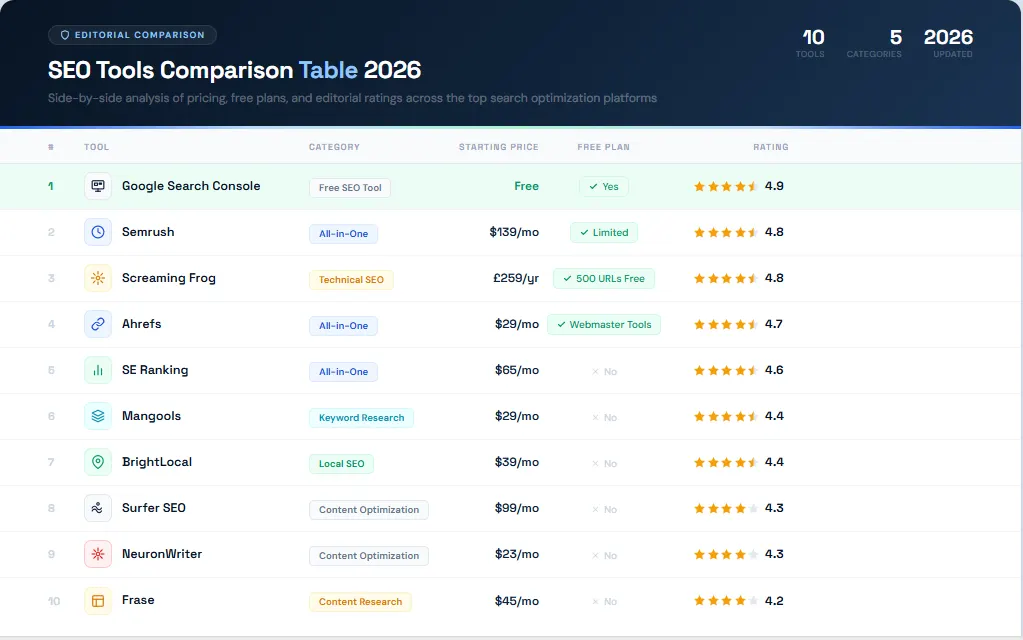This screenshot has height=640, width=1023.
Task: Click the shield icon in Editorial Comparison badge
Action: [65, 35]
